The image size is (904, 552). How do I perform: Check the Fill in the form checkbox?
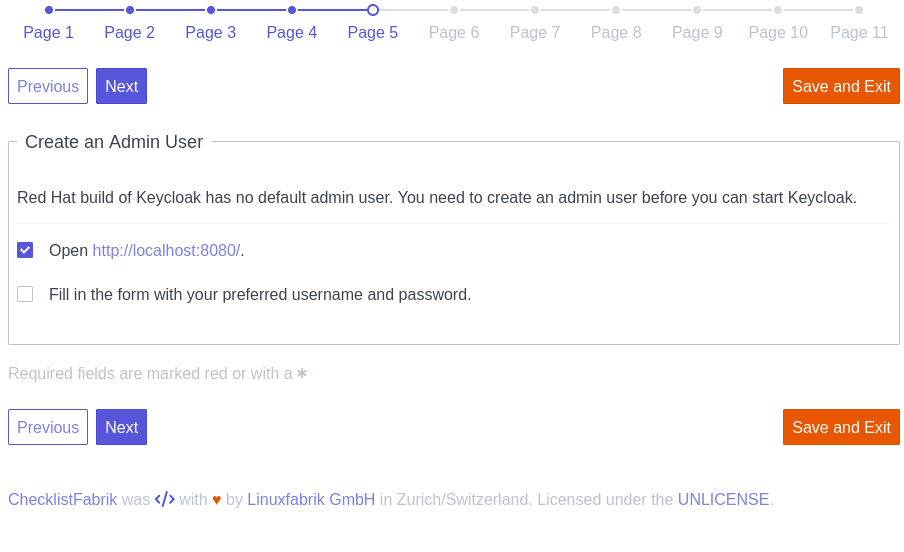25,294
